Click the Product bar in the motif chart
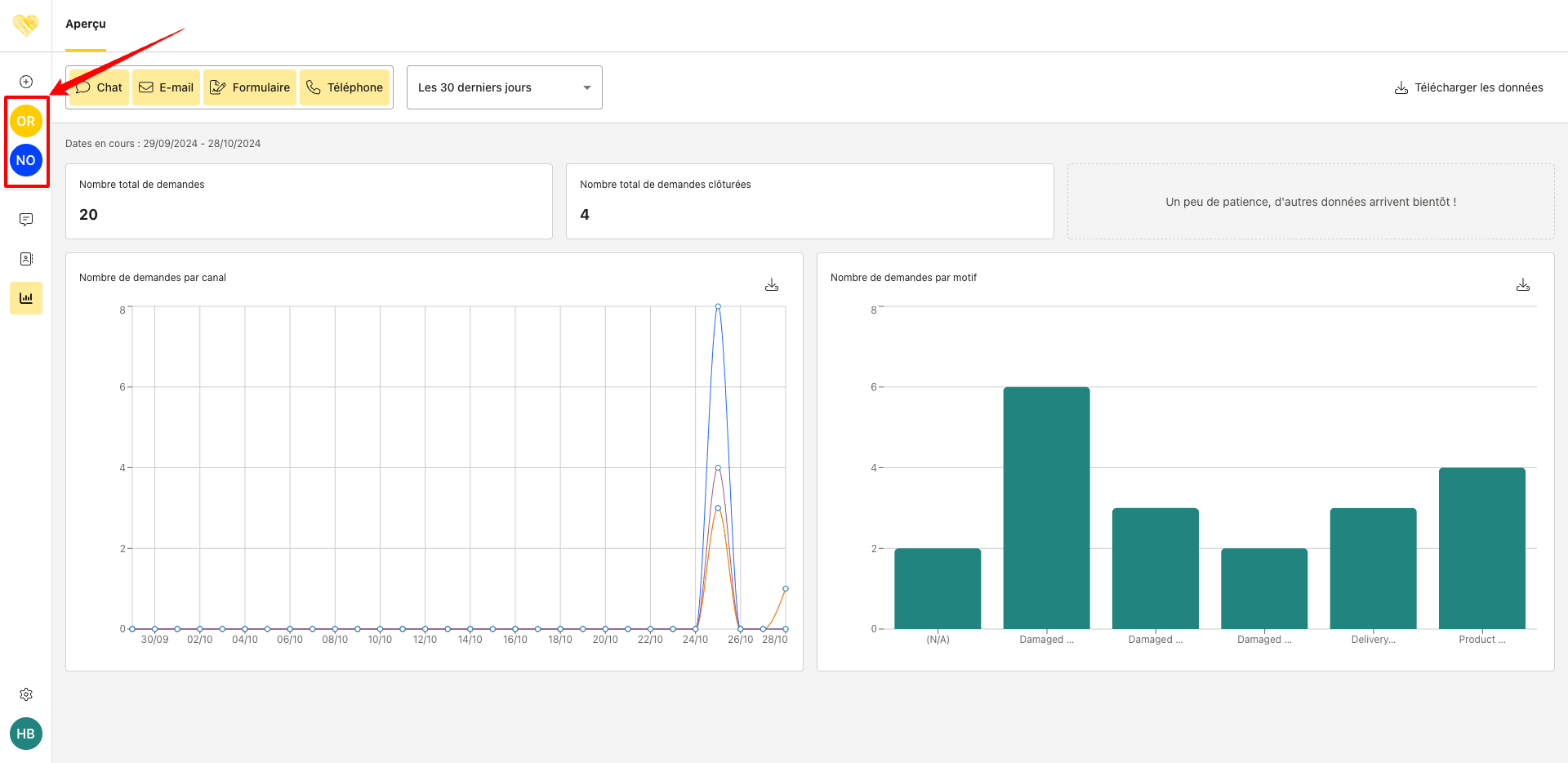Screen dimensions: 1568x763 (x=1481, y=547)
